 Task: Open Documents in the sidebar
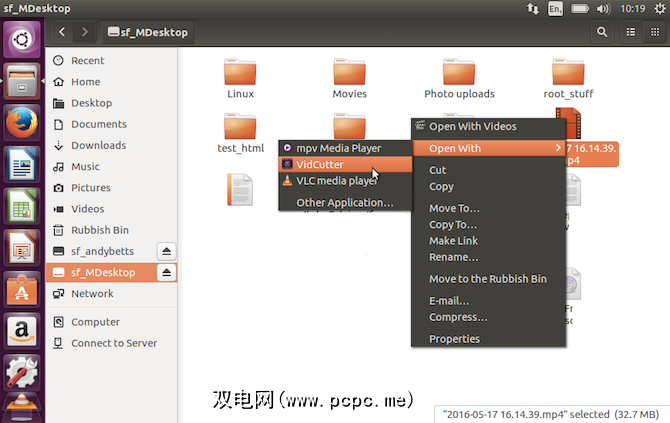[x=112, y=124]
